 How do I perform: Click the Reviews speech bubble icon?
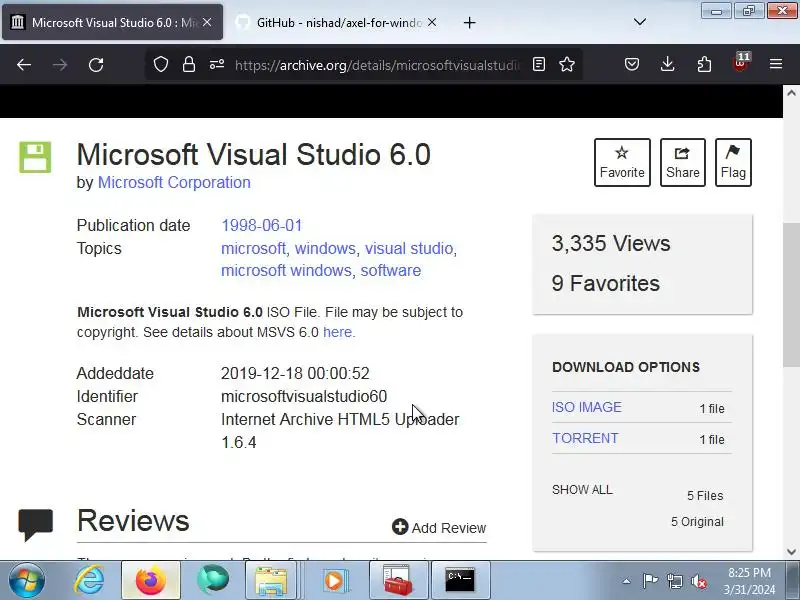[36, 524]
